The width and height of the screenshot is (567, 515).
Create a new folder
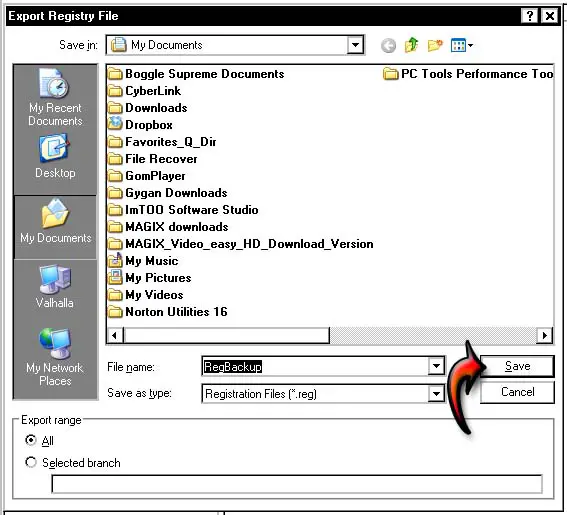click(x=435, y=46)
